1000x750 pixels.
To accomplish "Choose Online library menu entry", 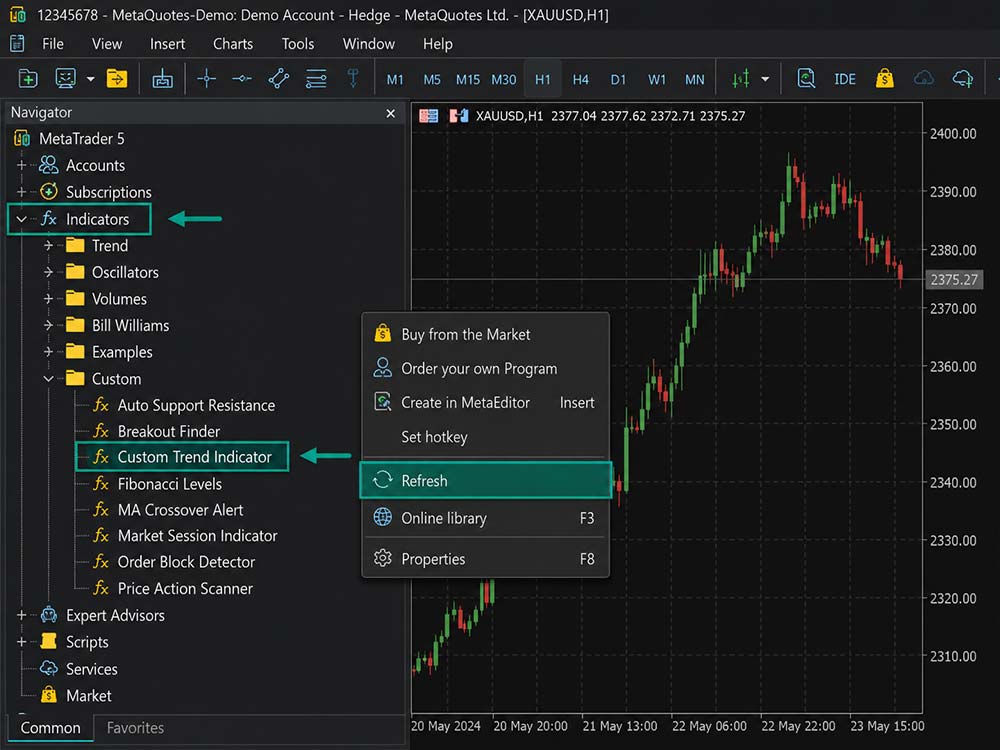I will 485,518.
